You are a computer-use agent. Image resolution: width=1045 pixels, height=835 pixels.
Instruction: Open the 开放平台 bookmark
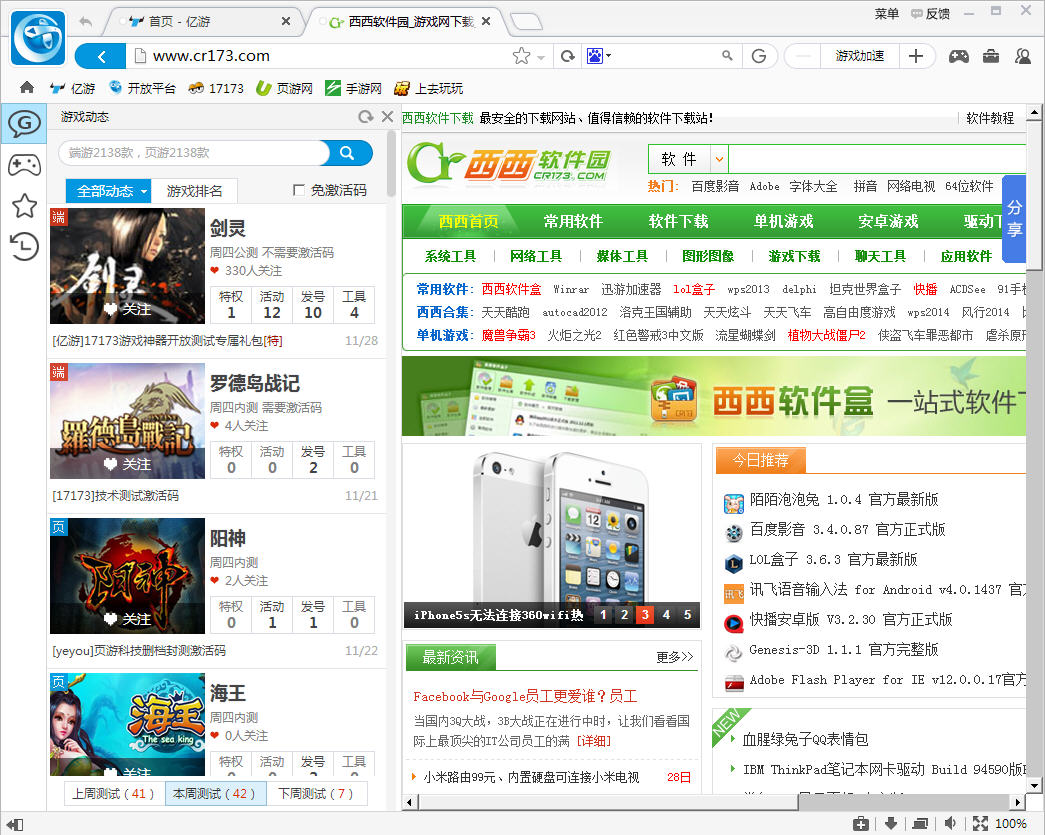point(142,88)
